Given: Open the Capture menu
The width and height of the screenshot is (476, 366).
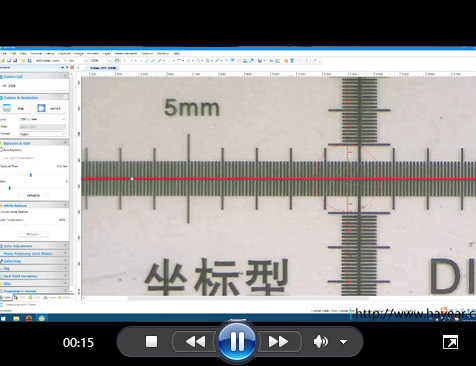Looking at the screenshot, I should (x=64, y=53).
